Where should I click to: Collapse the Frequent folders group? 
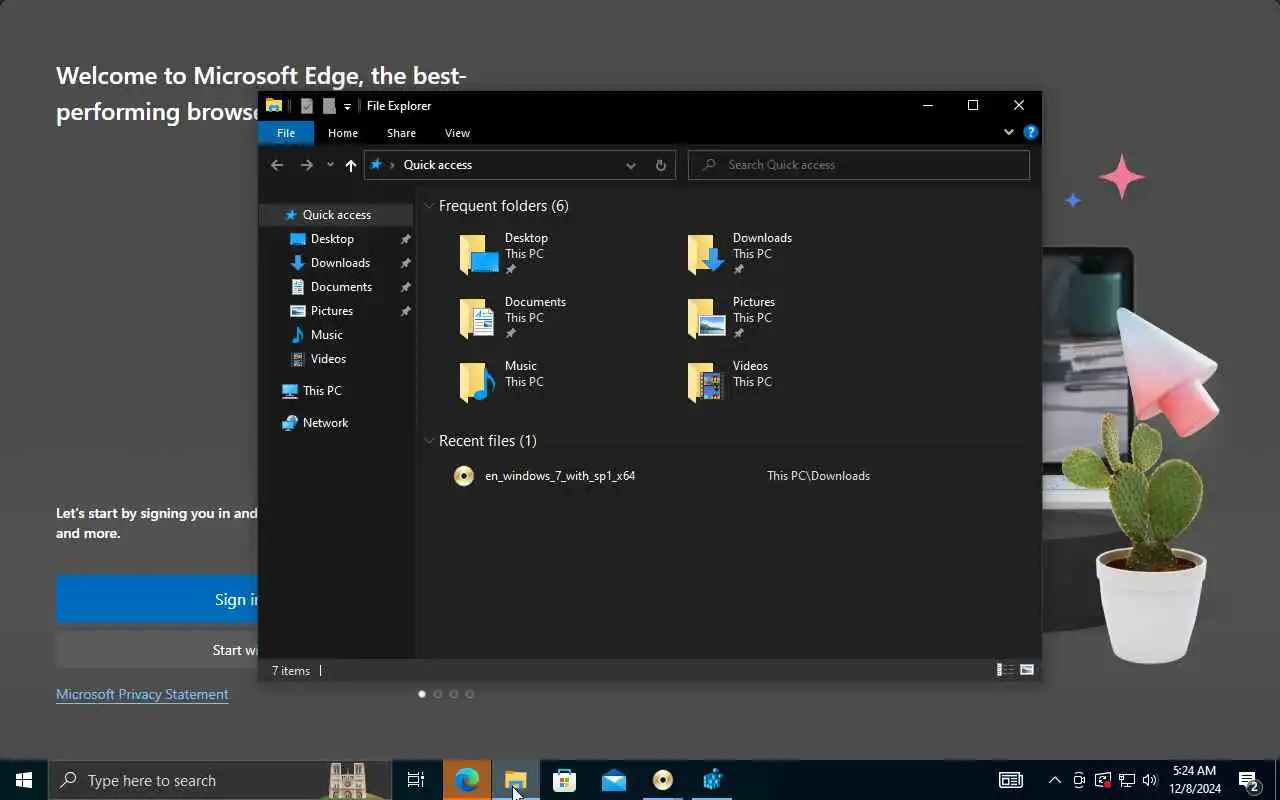pos(429,206)
